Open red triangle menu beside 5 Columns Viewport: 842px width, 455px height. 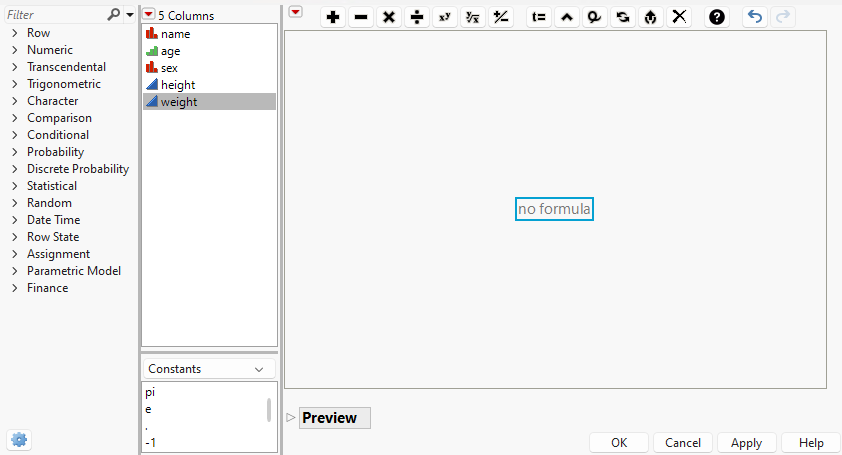[149, 15]
